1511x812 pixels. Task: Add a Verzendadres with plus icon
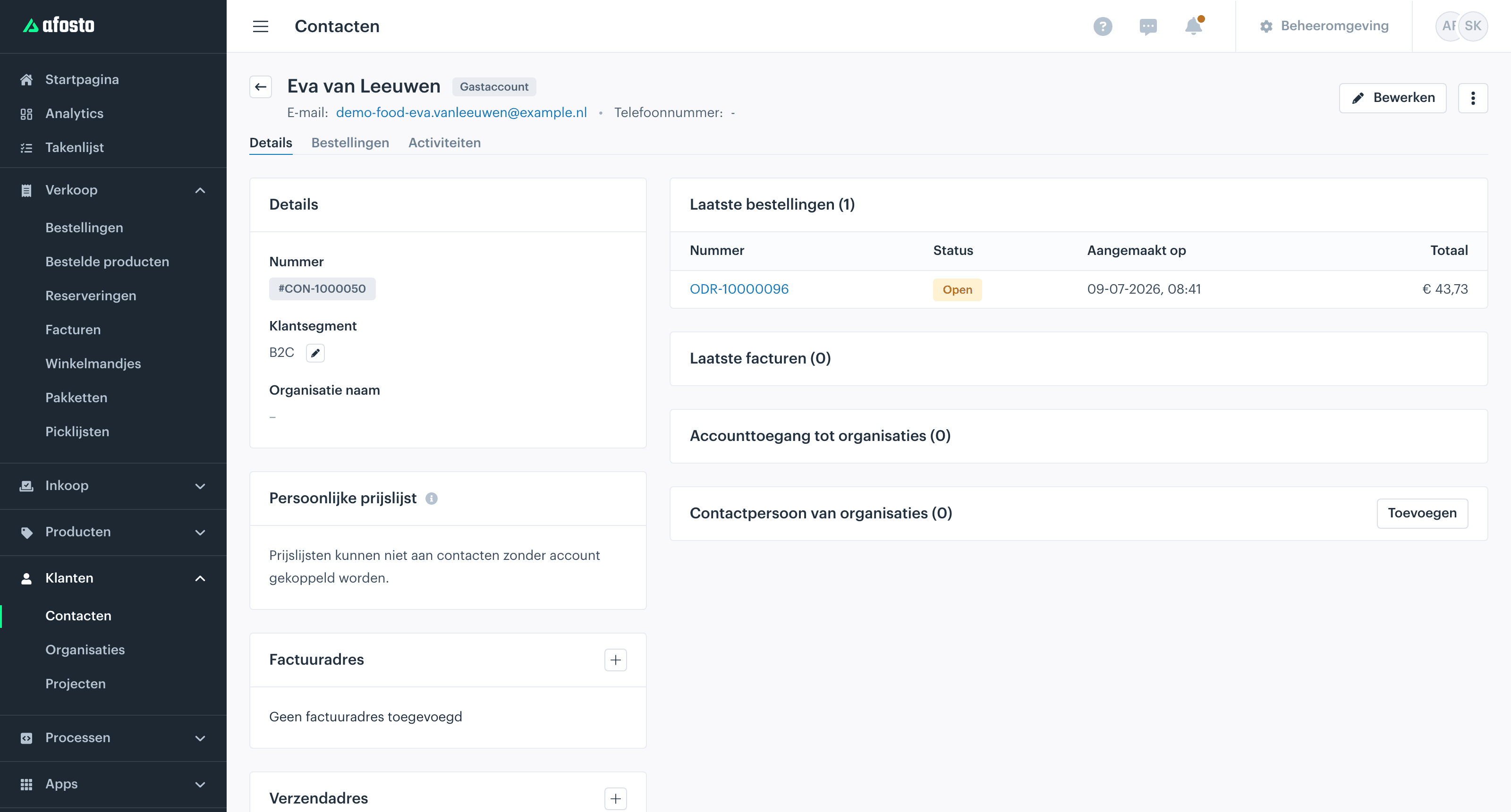(x=615, y=798)
